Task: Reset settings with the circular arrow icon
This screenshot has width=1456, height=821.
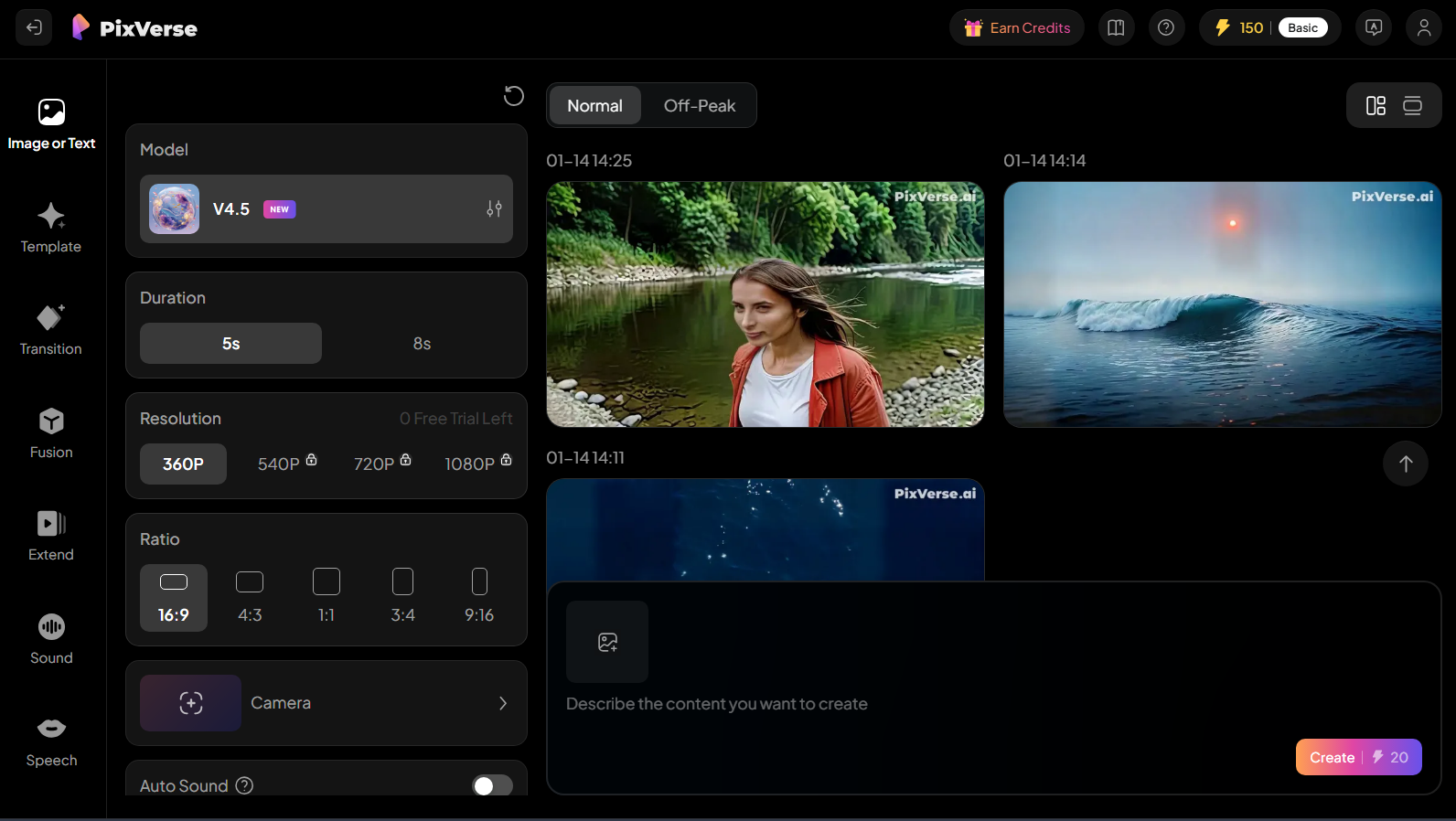Action: [514, 95]
